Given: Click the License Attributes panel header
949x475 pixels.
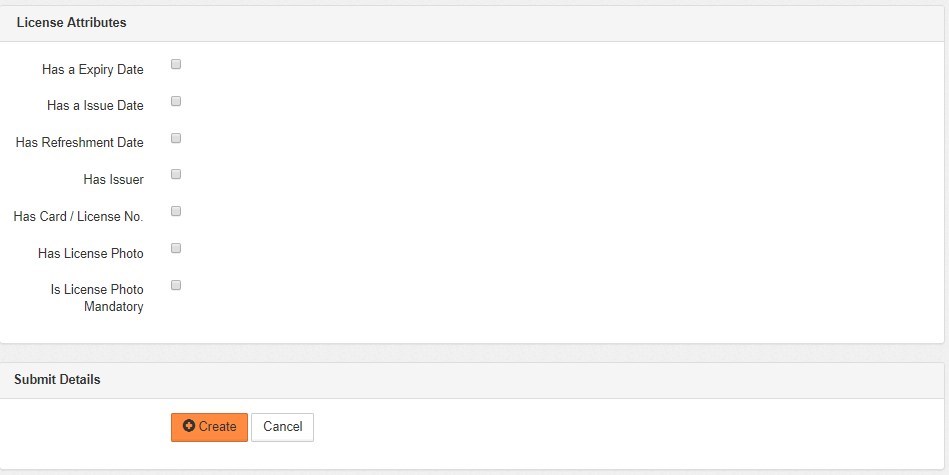Looking at the screenshot, I should click(x=71, y=22).
